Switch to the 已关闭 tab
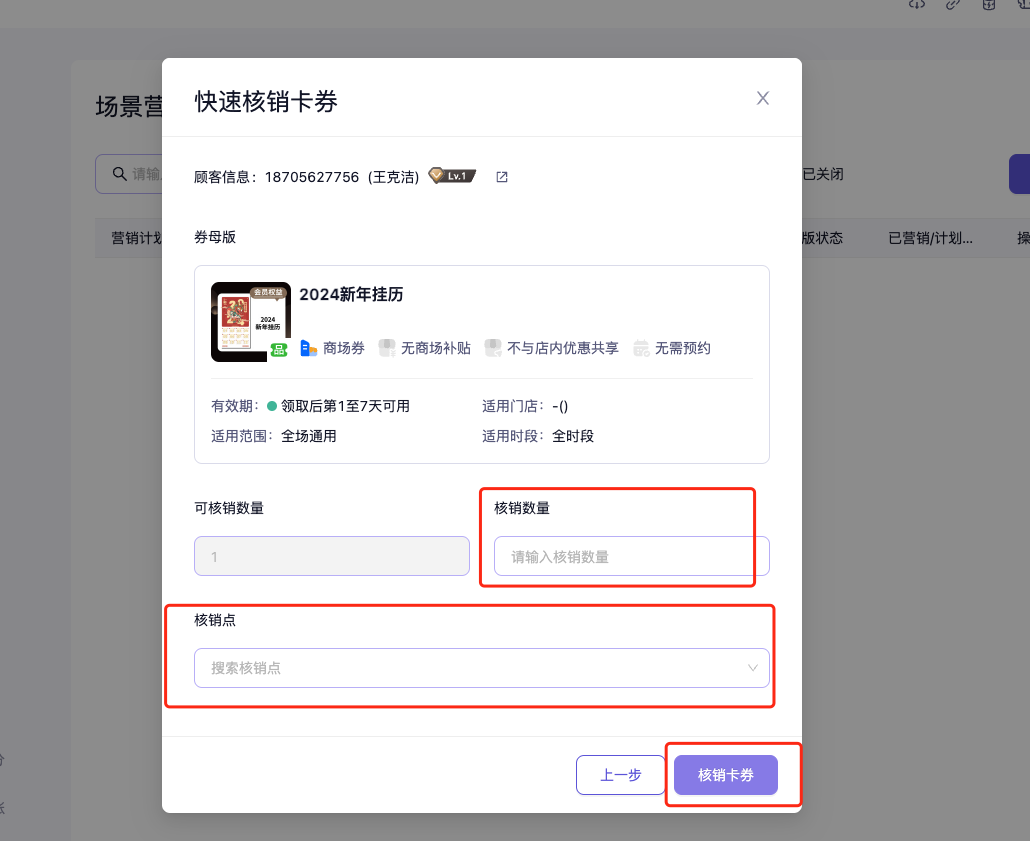 click(823, 174)
